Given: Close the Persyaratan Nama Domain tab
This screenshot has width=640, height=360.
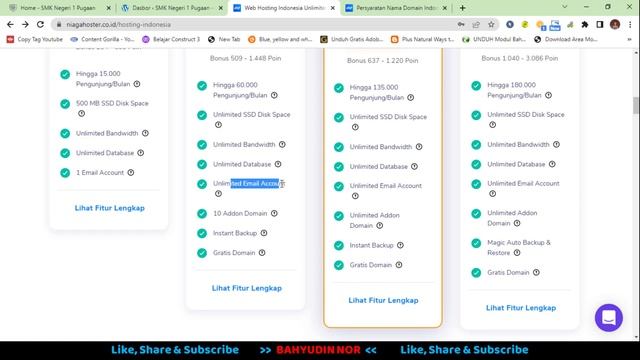Looking at the screenshot, I should (444, 8).
